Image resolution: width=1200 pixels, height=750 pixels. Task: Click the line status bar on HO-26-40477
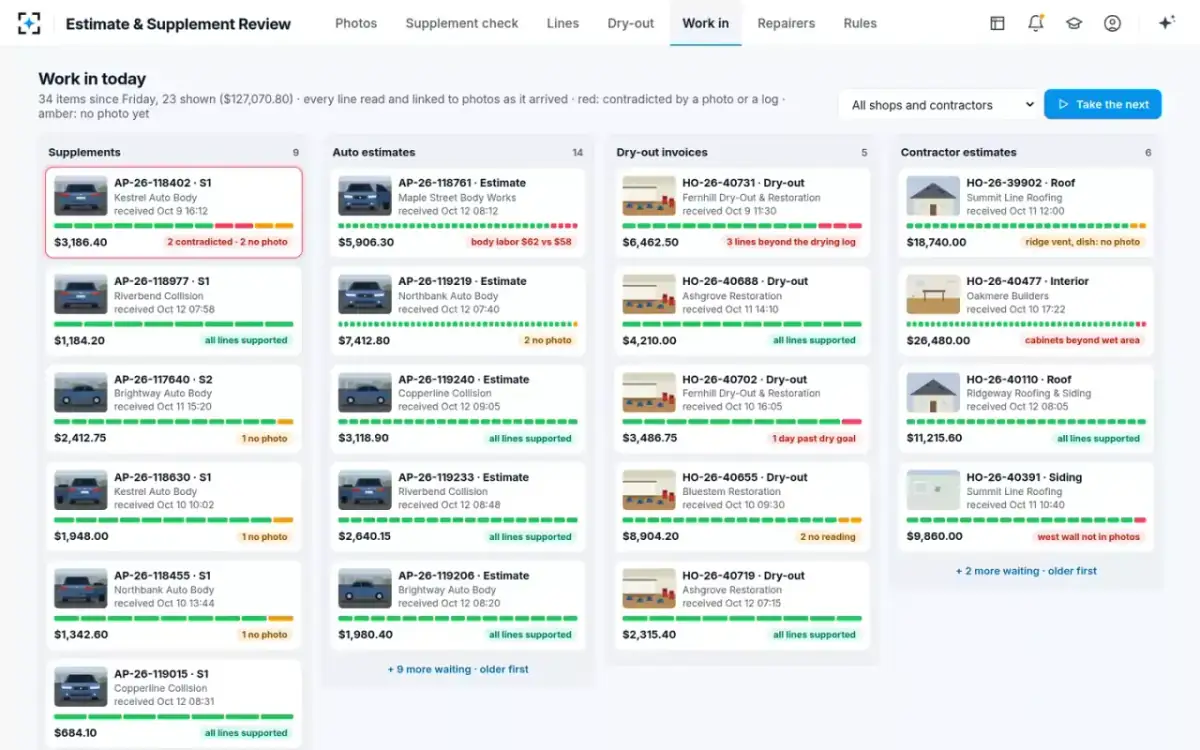[1026, 324]
